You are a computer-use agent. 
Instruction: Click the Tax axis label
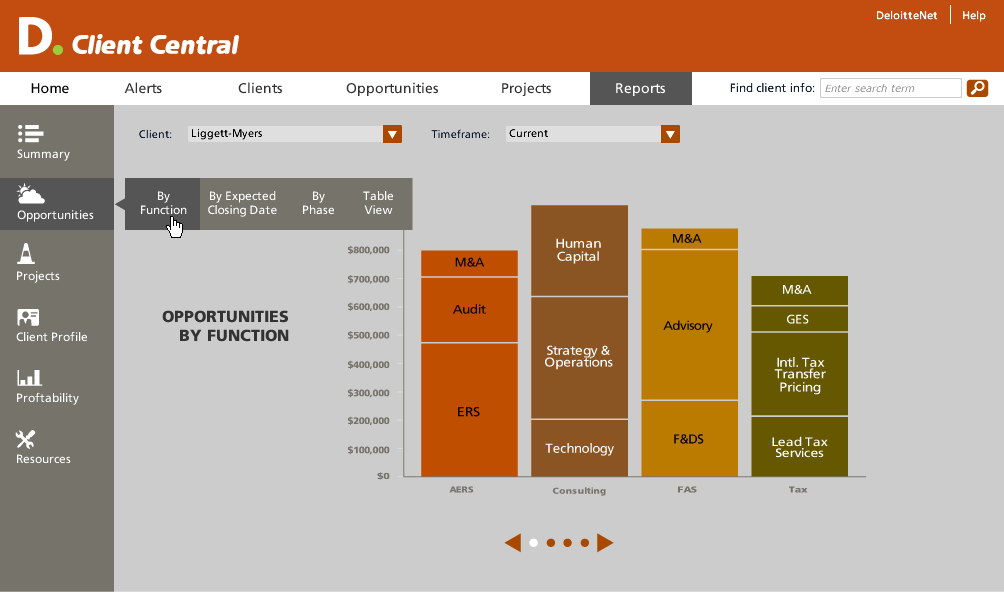point(798,490)
